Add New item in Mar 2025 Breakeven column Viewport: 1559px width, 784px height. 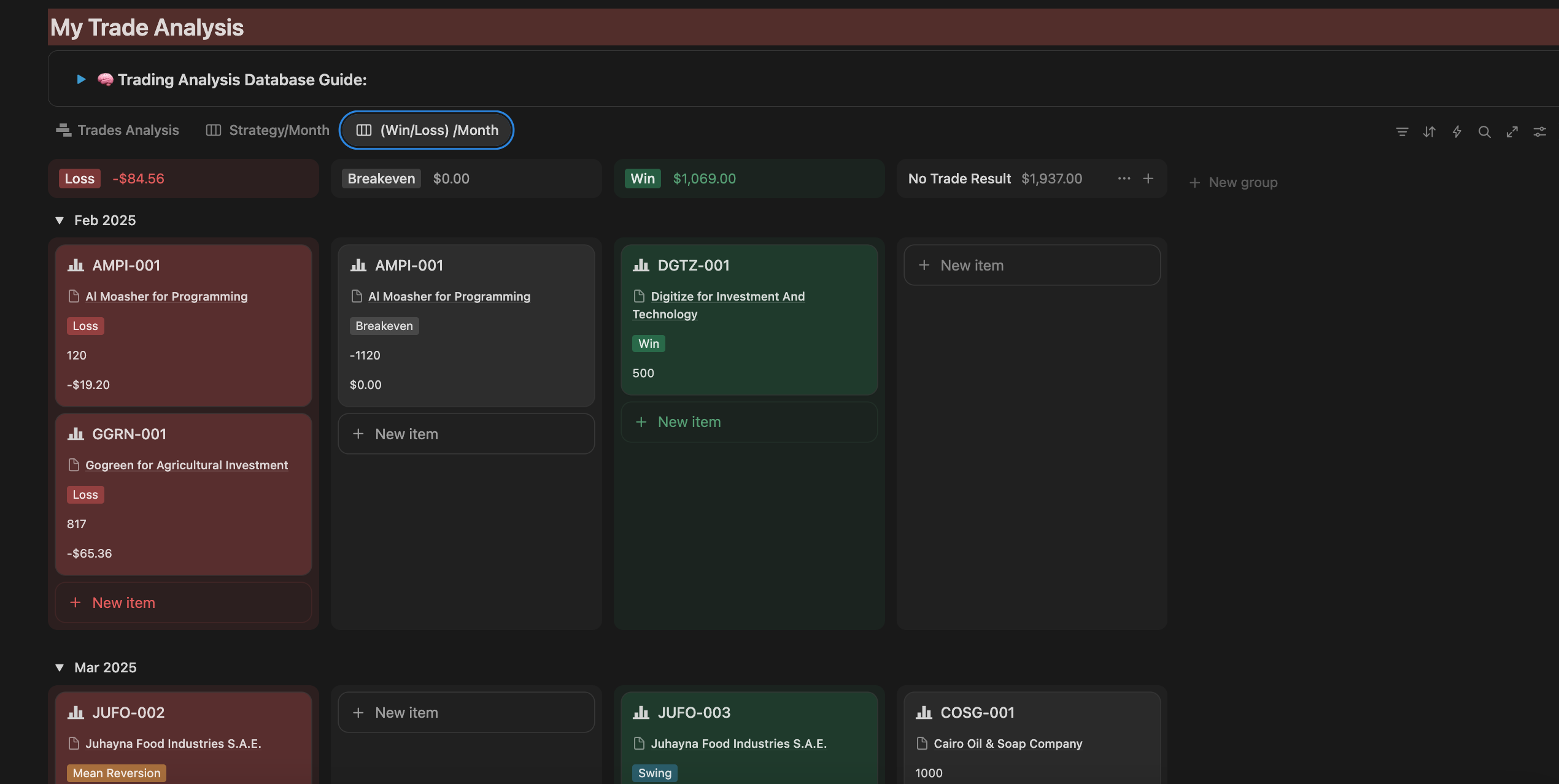(466, 712)
